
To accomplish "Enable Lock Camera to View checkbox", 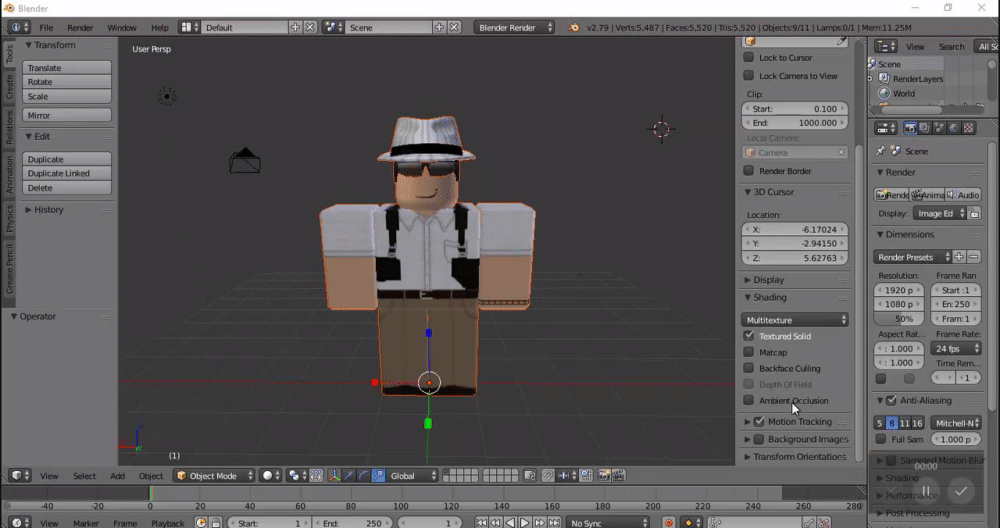I will tap(749, 76).
